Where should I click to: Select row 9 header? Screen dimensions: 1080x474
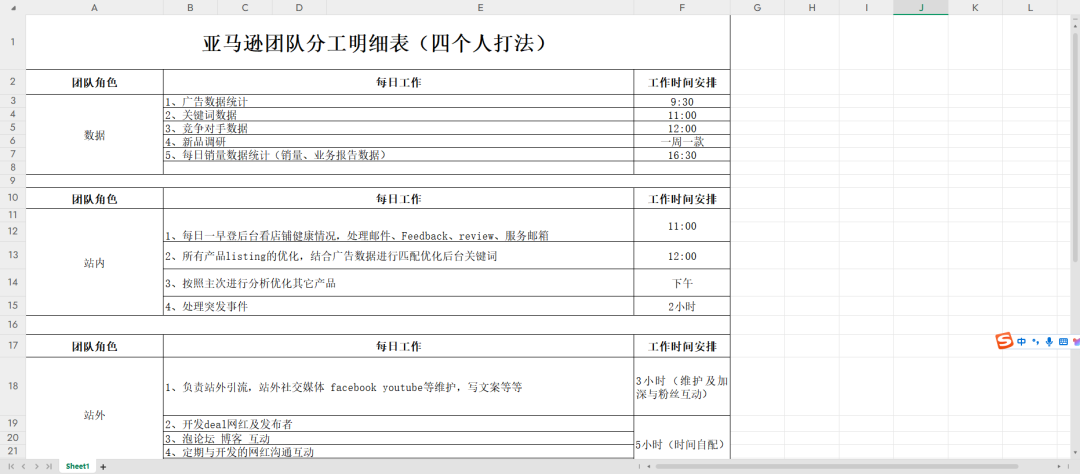pos(12,181)
